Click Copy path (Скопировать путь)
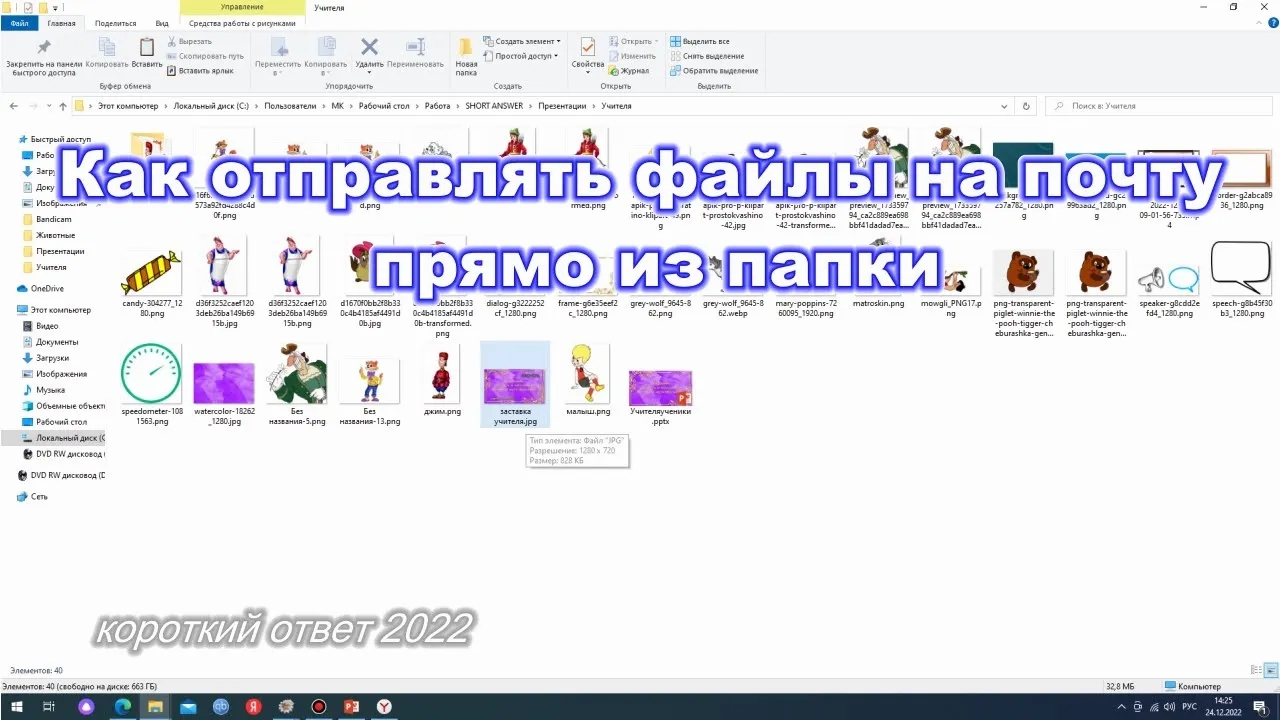 coord(205,56)
